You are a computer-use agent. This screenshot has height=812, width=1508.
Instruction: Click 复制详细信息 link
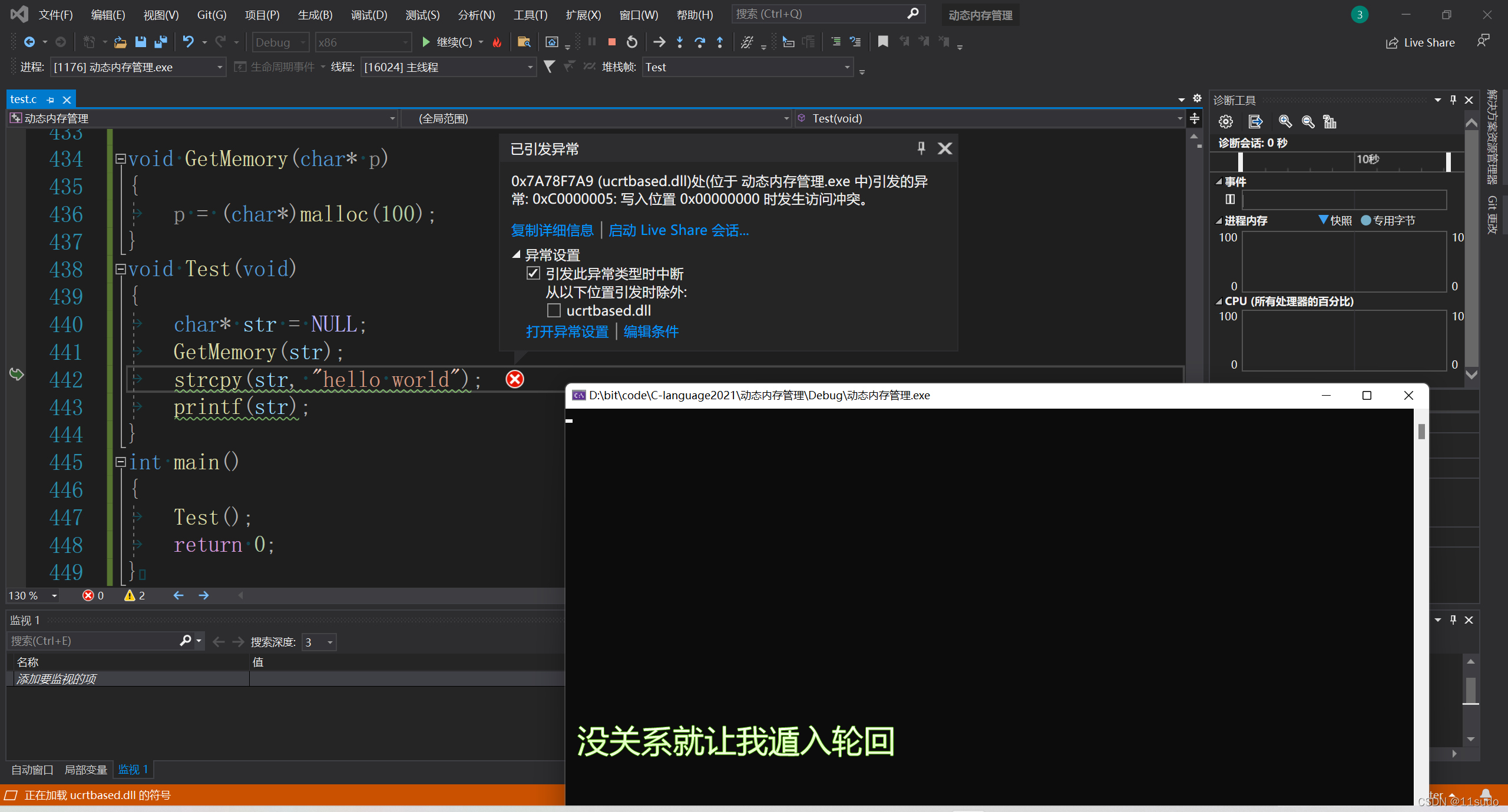pos(552,230)
